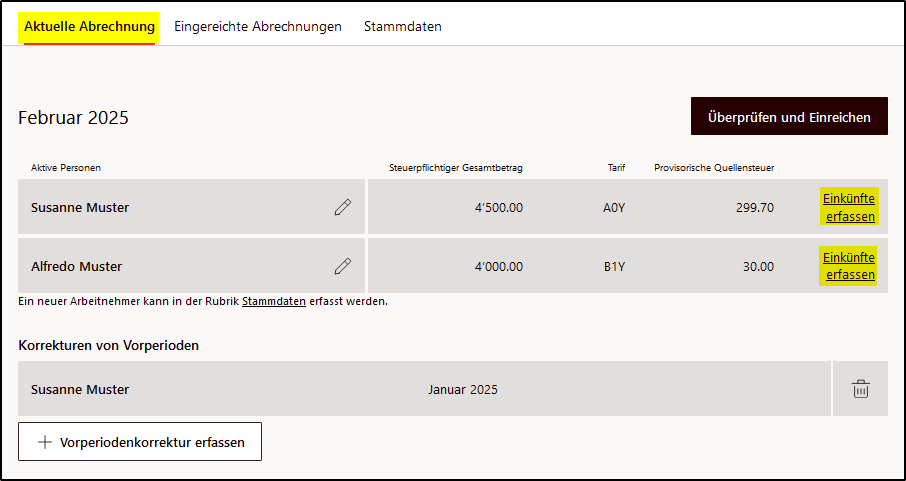Open Einkünfte erfassen for Susanne Muster
This screenshot has height=481, width=906.
pyautogui.click(x=848, y=207)
